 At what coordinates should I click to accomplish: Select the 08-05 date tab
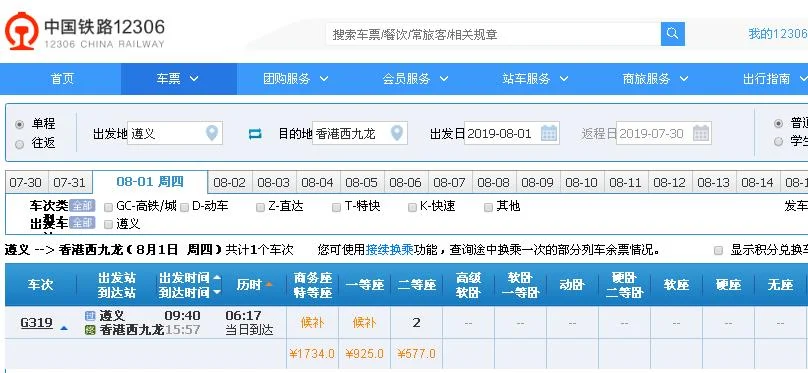[362, 182]
